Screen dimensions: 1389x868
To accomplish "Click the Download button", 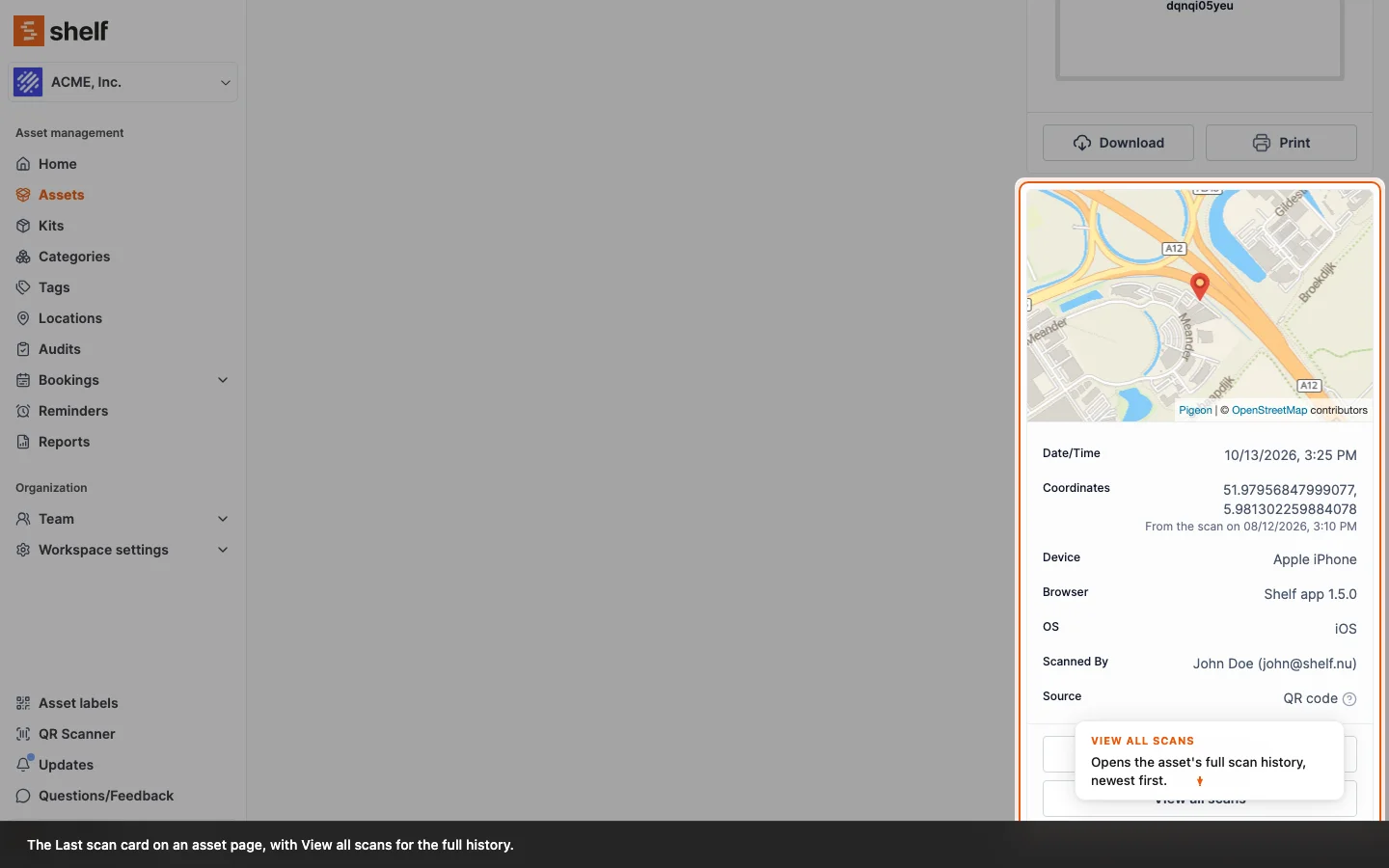I will tap(1118, 143).
